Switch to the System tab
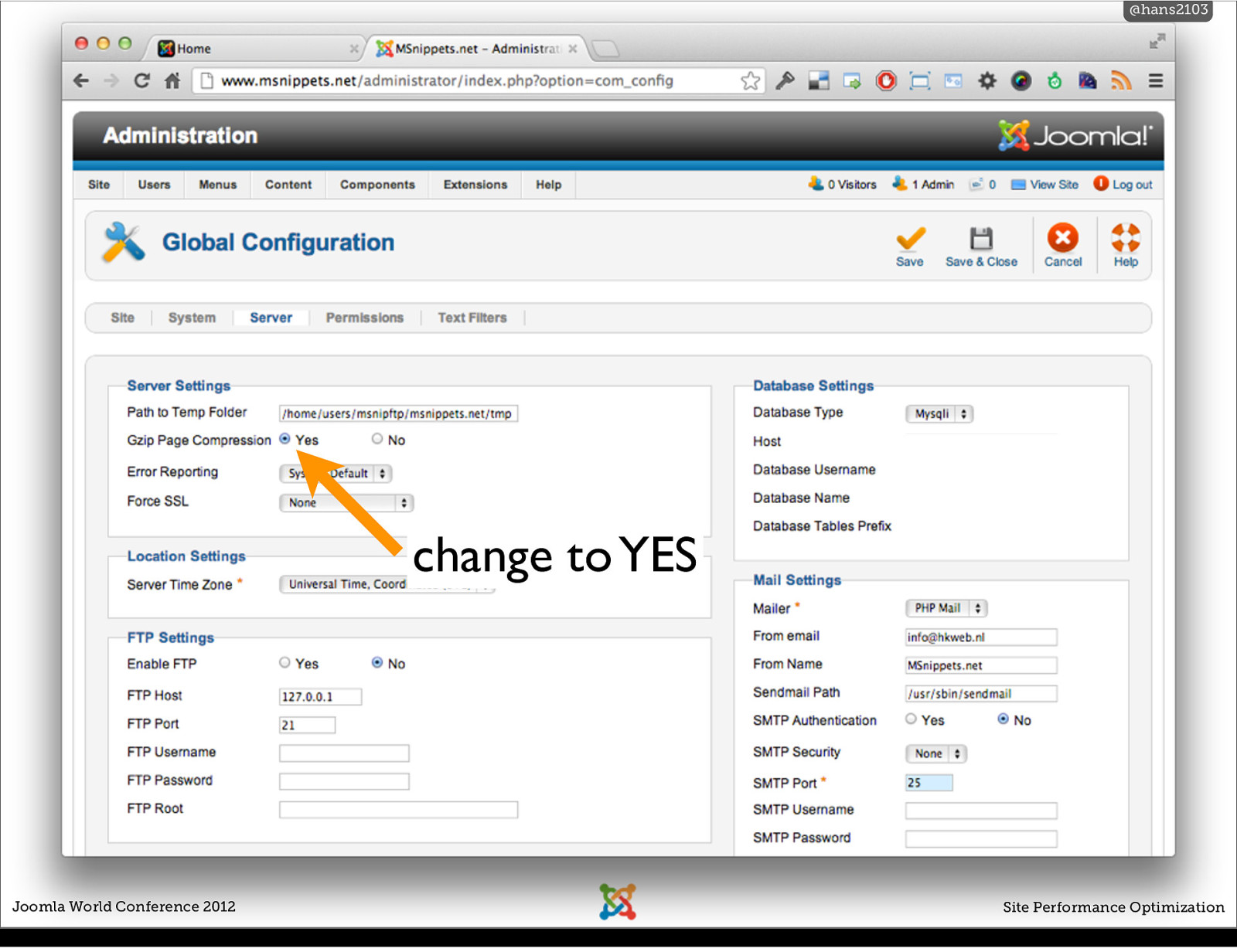 pos(192,318)
